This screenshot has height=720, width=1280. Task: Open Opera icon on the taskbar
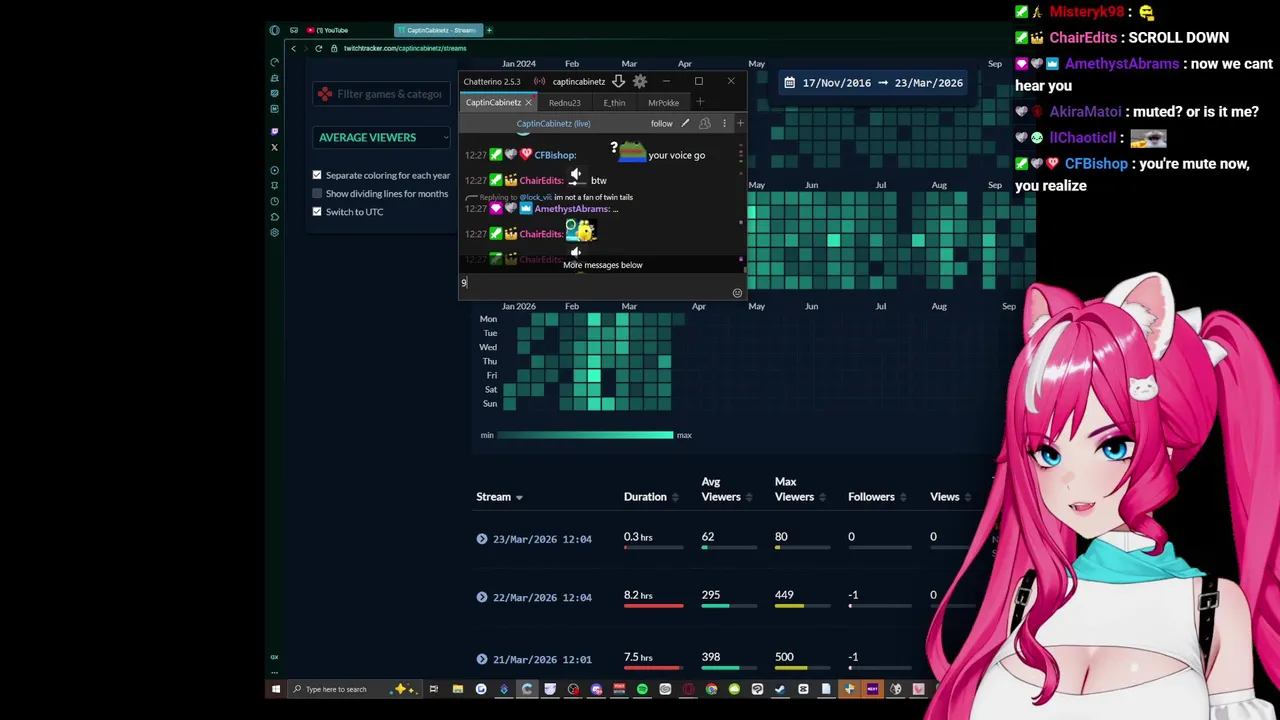click(688, 689)
